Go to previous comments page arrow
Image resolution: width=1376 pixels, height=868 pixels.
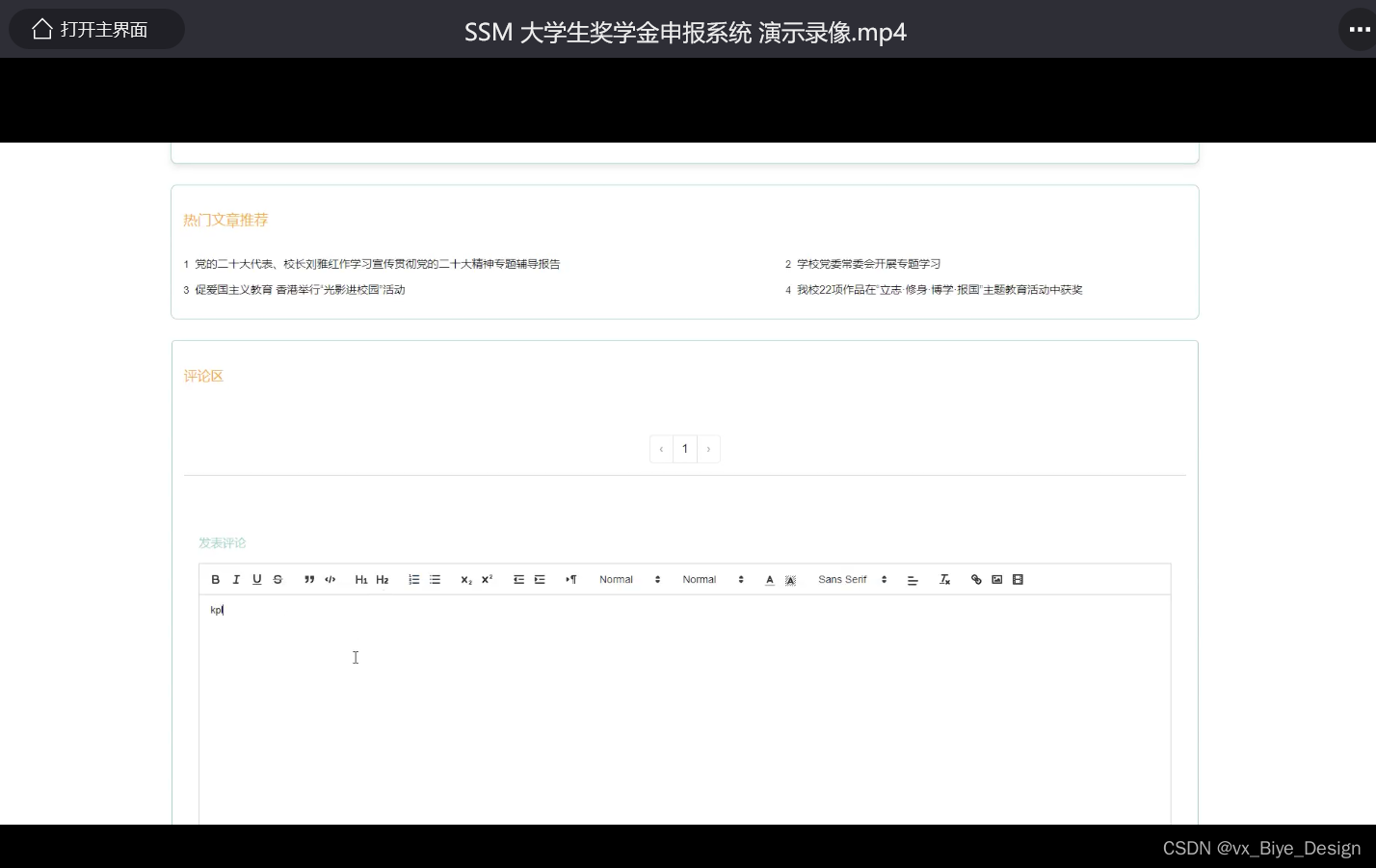pyautogui.click(x=661, y=449)
